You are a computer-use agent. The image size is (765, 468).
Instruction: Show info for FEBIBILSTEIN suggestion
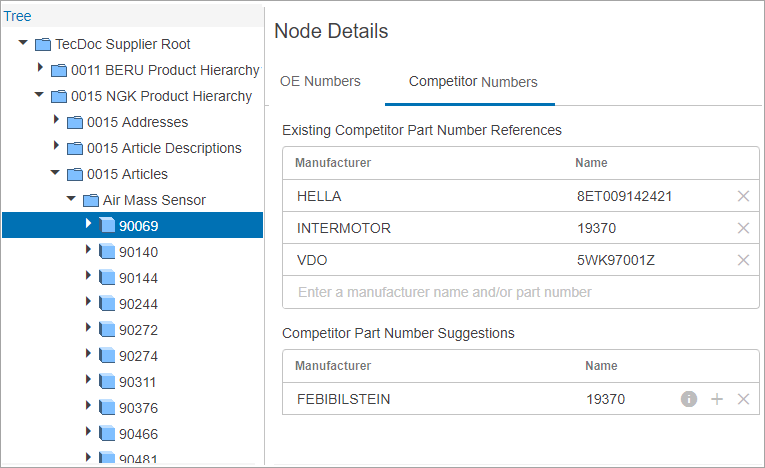688,399
